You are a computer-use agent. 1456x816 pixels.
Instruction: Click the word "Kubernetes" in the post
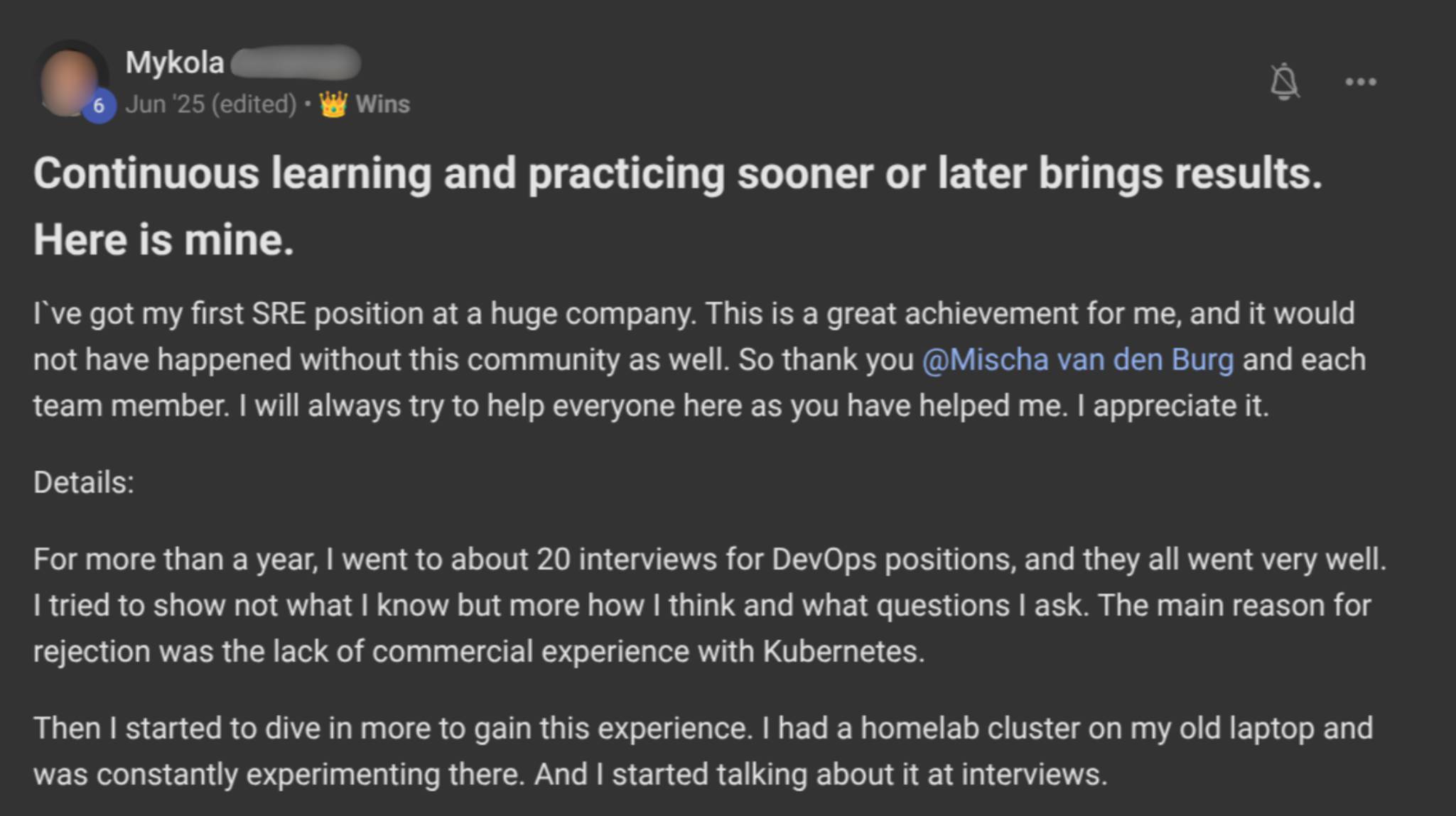pos(843,652)
